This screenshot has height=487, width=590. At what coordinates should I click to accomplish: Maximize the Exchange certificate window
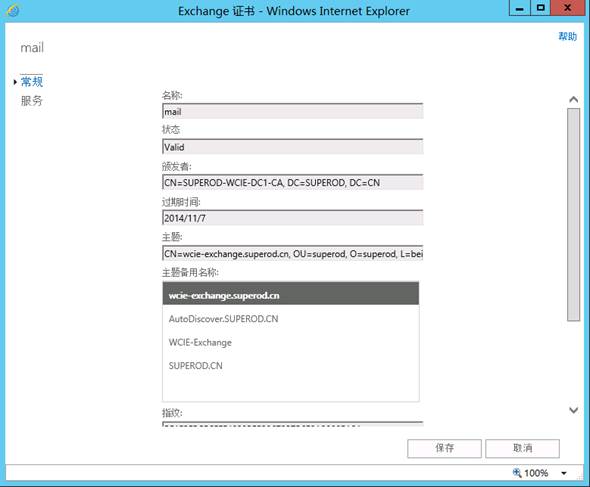point(540,8)
